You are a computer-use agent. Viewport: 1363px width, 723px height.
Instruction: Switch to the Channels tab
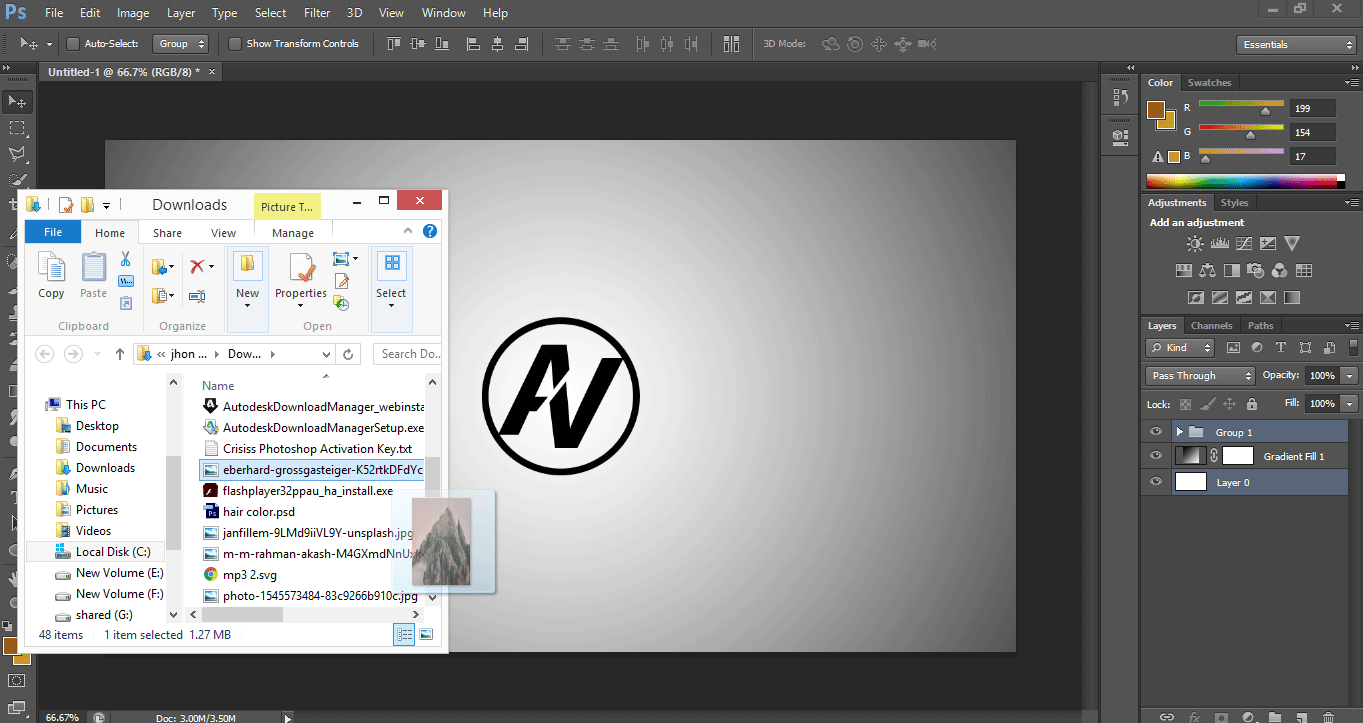click(1211, 326)
